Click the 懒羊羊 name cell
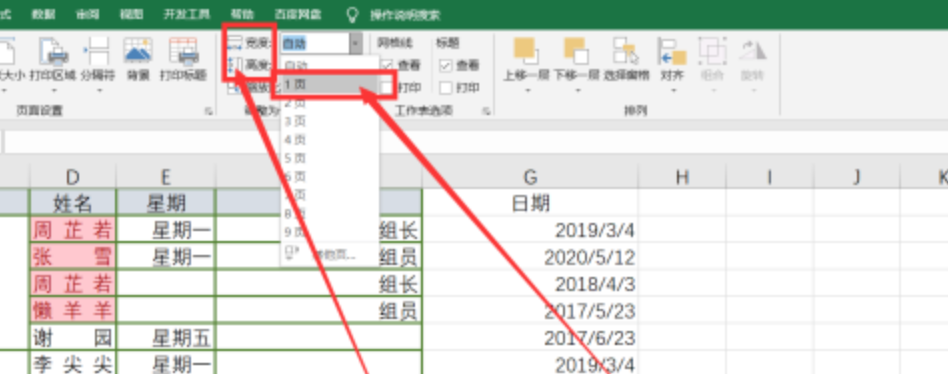Viewport: 948px width, 374px height. [73, 311]
